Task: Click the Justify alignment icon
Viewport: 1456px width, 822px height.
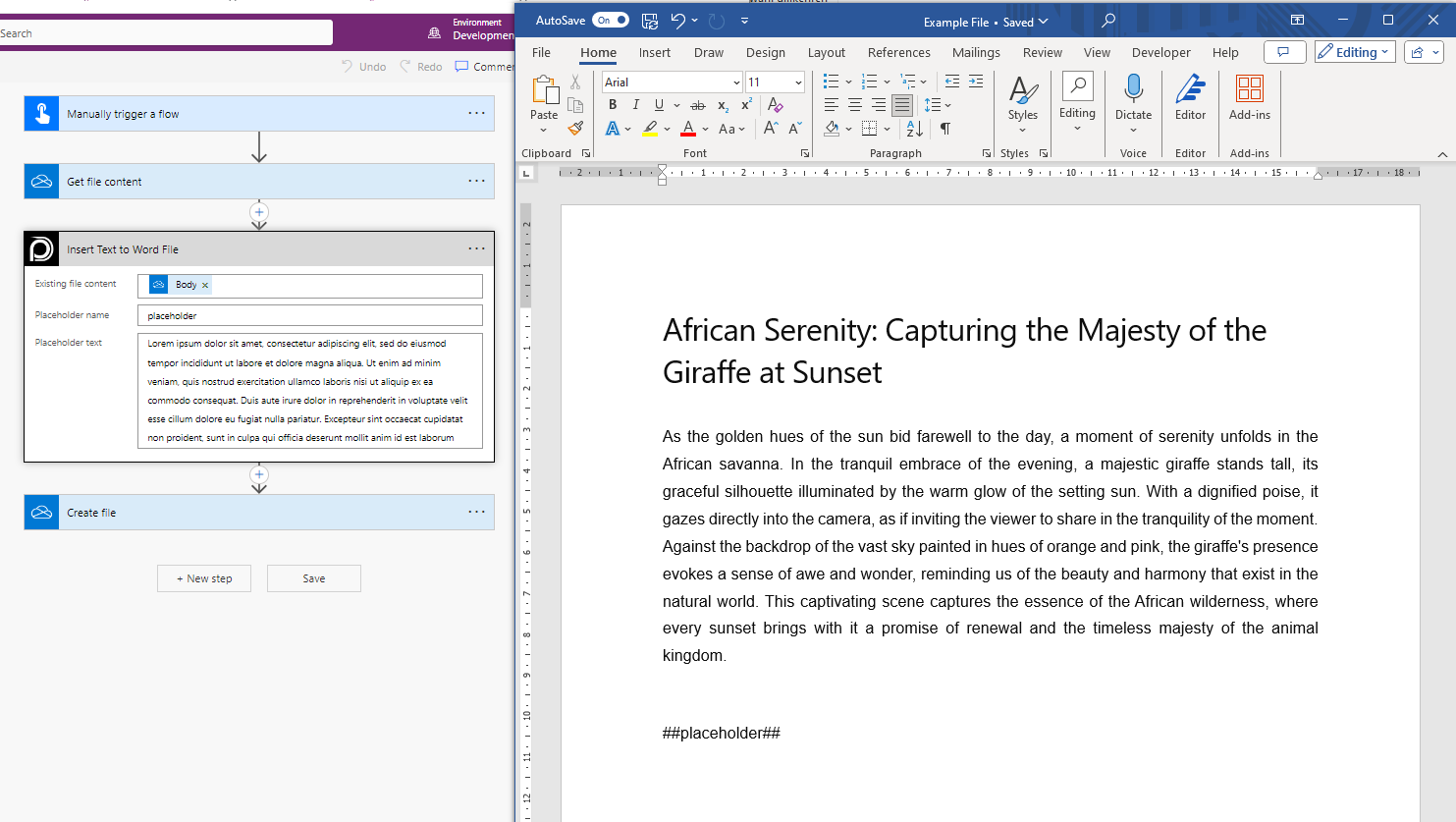Action: pyautogui.click(x=902, y=105)
